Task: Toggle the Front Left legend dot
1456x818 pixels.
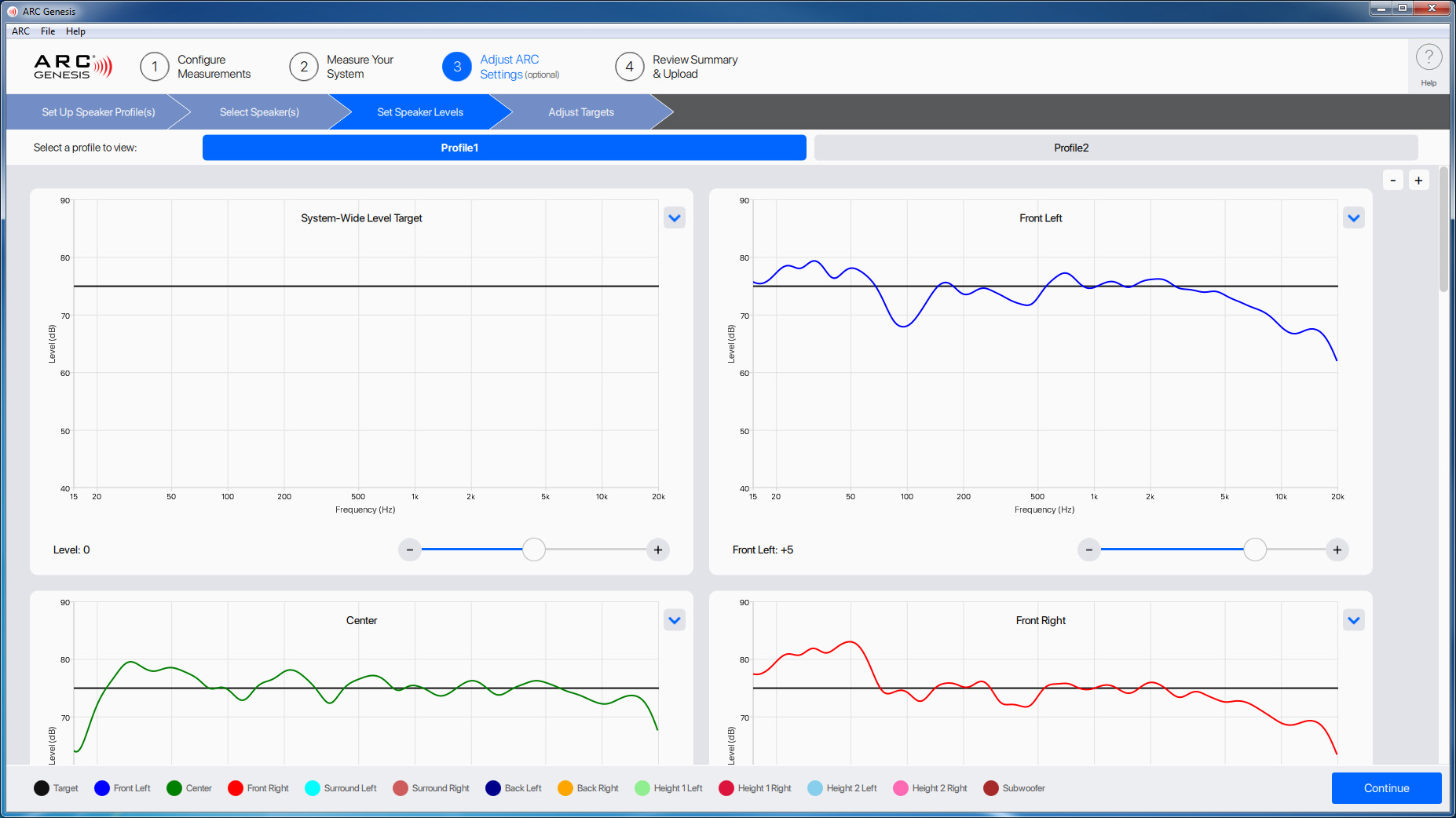Action: [x=102, y=788]
